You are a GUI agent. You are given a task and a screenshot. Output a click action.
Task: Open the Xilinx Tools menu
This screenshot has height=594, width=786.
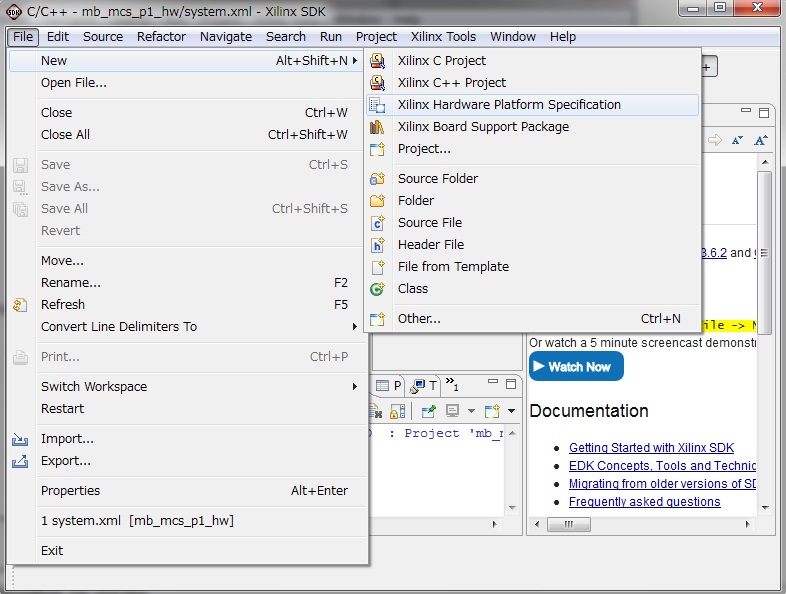click(443, 37)
